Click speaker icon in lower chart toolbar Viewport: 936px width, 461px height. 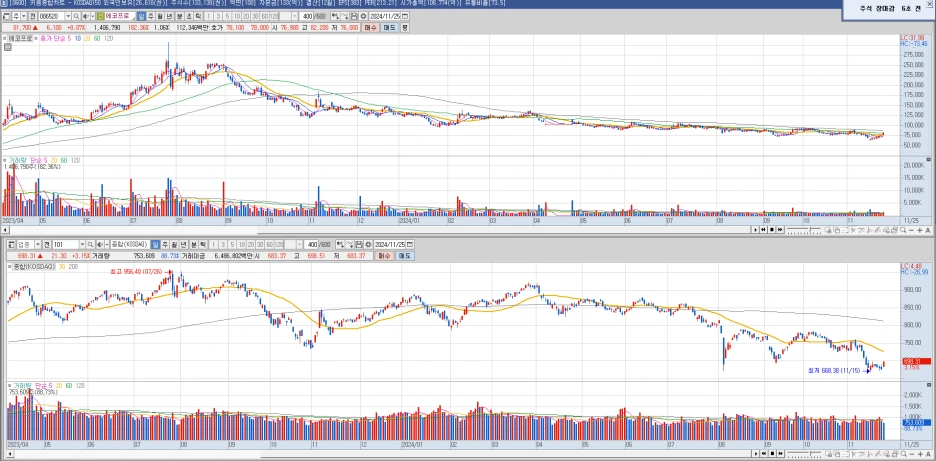coord(100,244)
